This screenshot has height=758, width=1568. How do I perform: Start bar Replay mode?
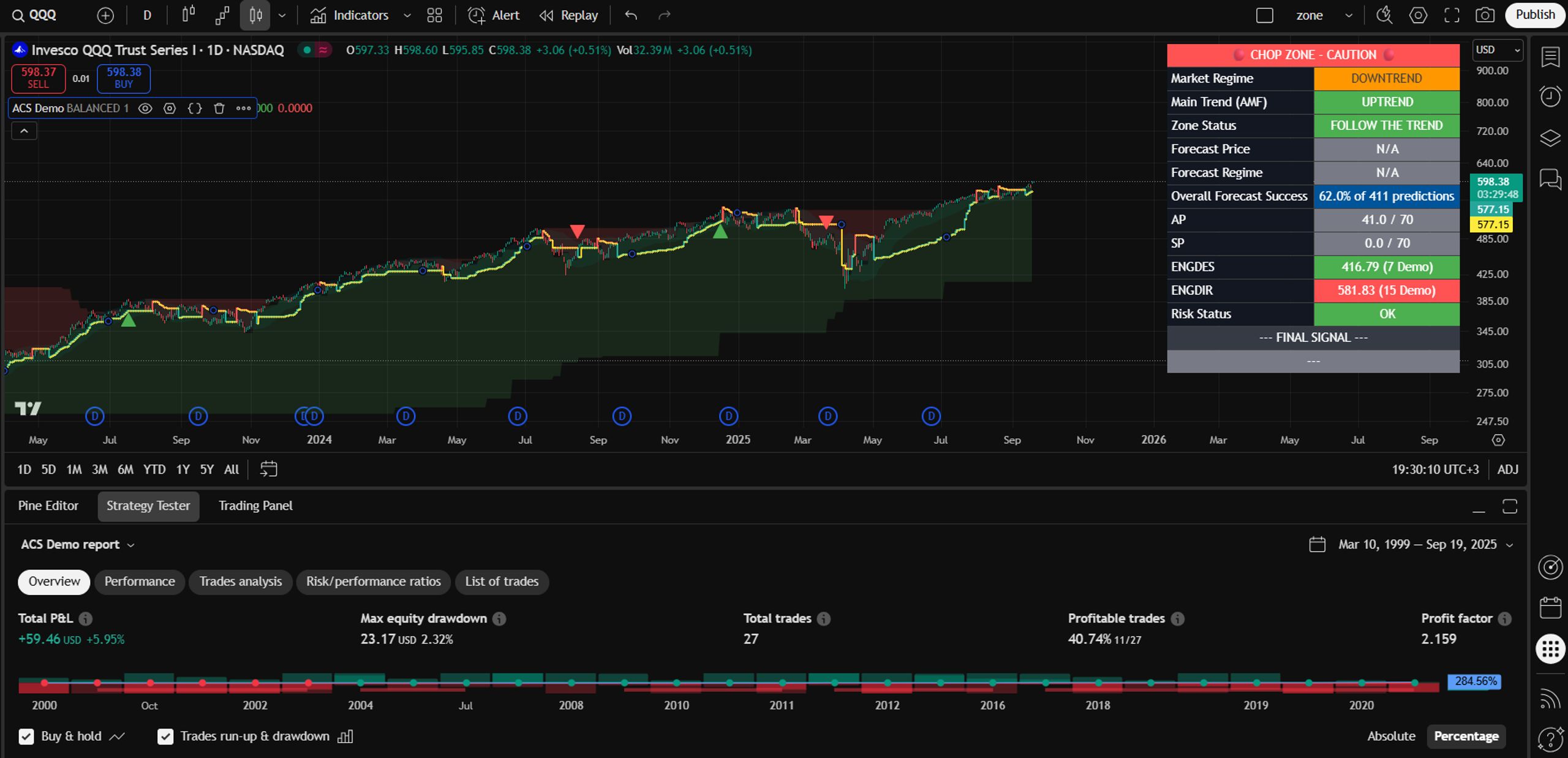(x=568, y=15)
